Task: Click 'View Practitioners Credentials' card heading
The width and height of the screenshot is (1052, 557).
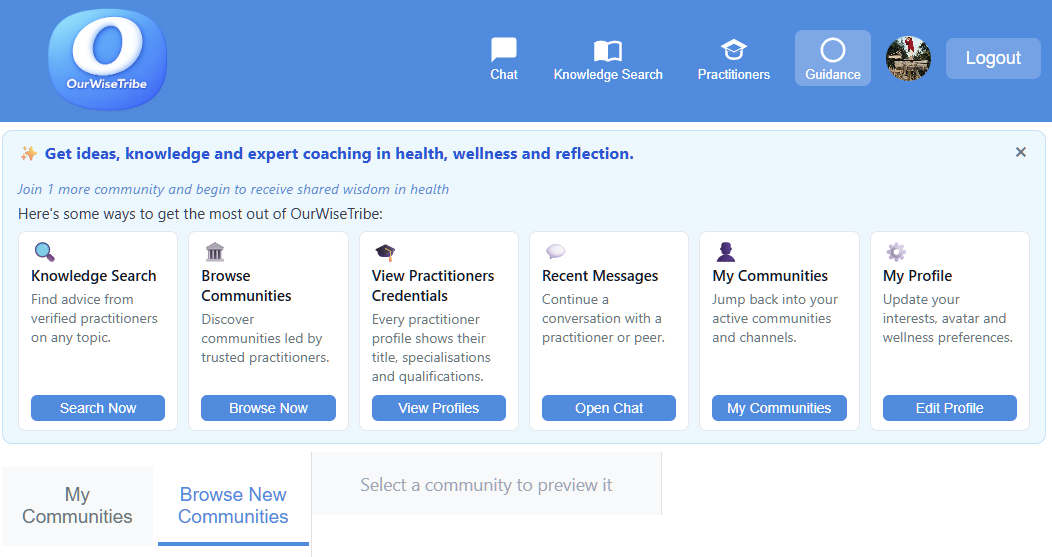Action: pos(433,286)
